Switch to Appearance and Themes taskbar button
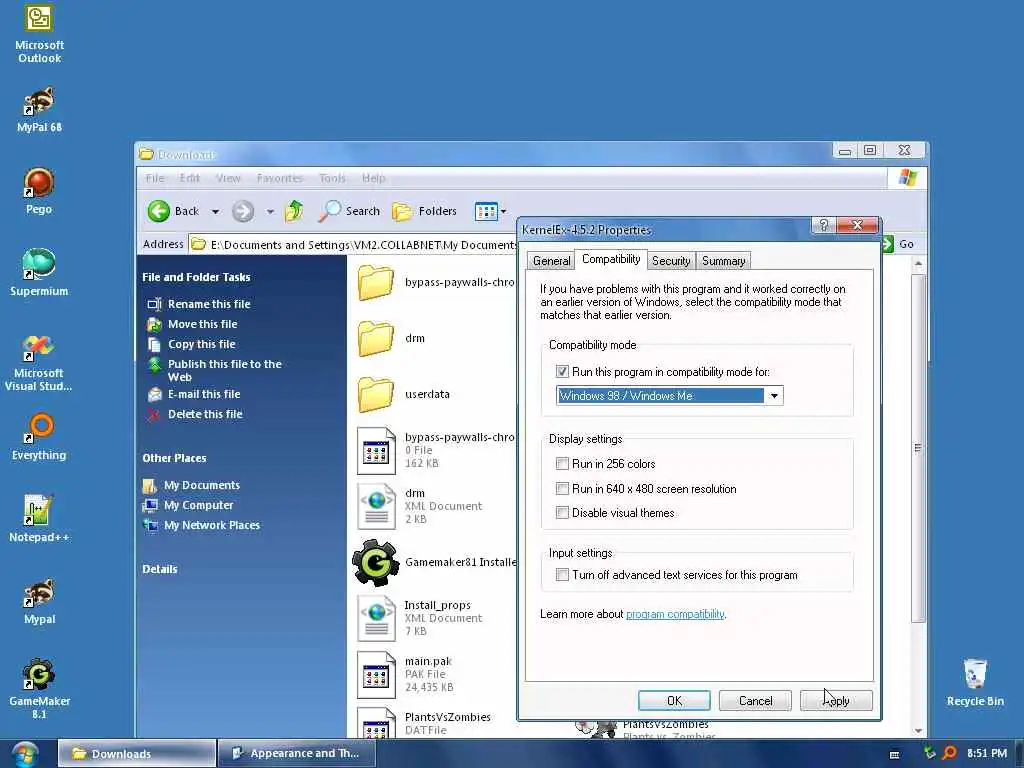The image size is (1024, 768). pos(296,754)
